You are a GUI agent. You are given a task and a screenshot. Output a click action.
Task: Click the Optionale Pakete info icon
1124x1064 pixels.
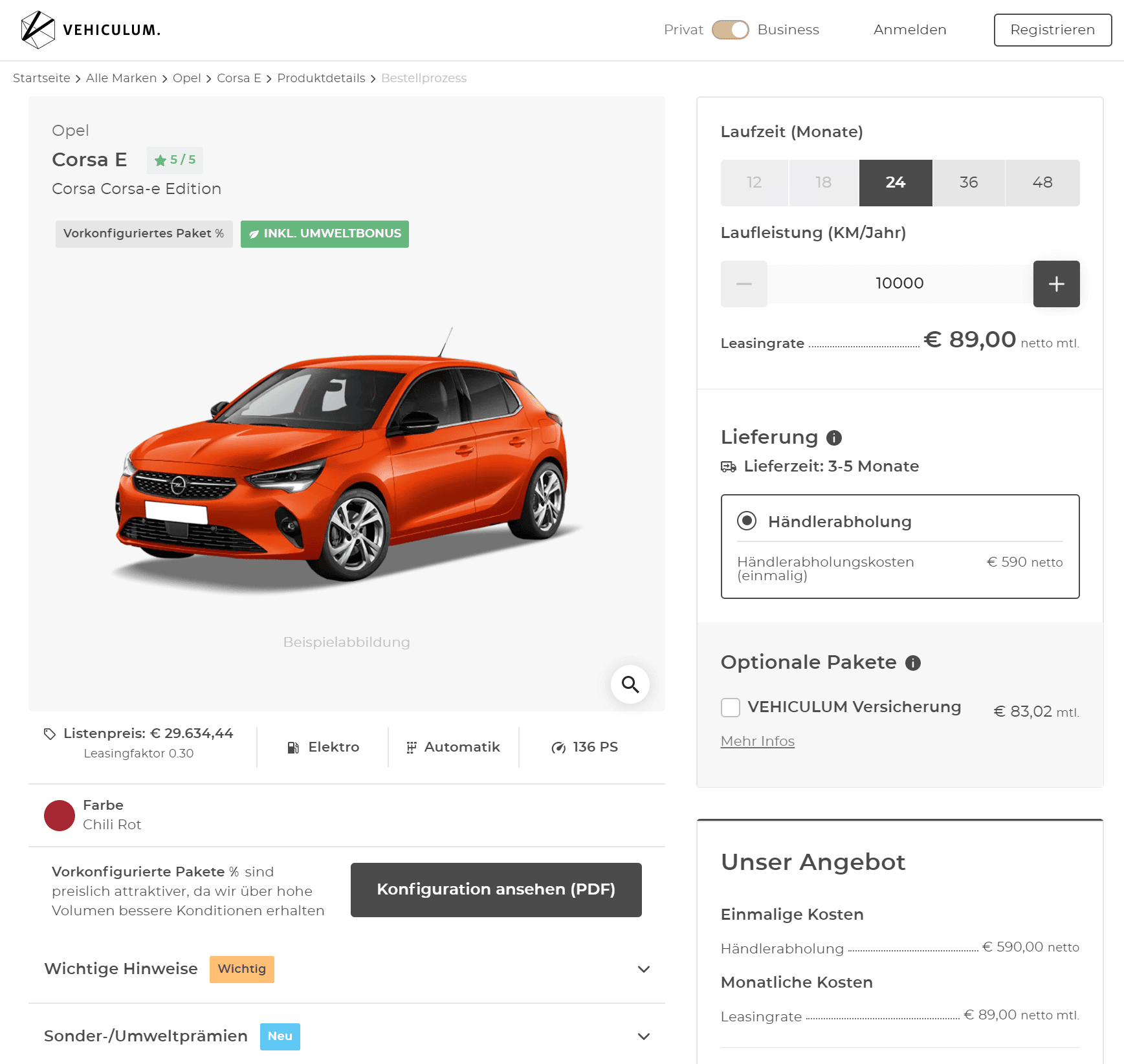[913, 663]
